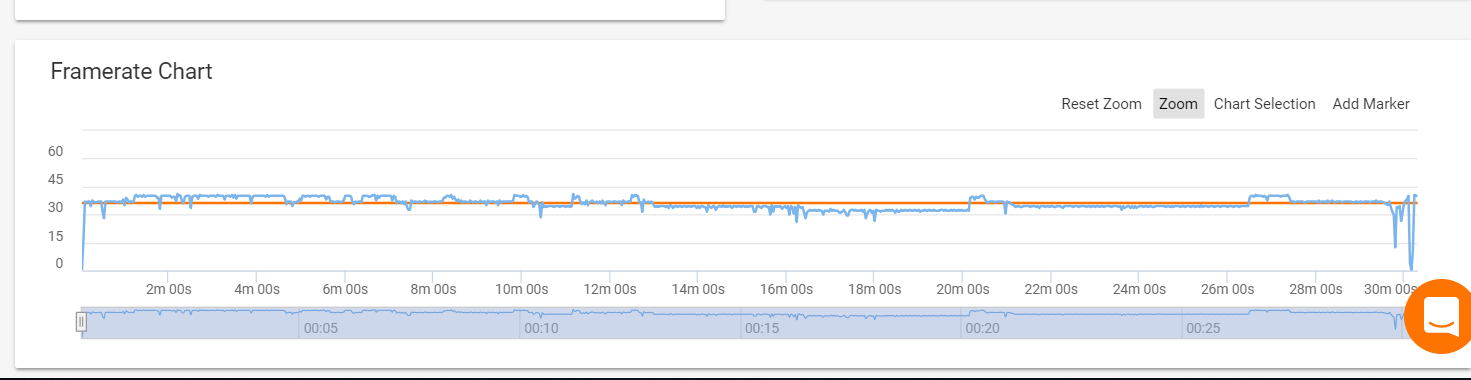Switch to Chart Selection mode
Screen dimensions: 1471x380
coord(1264,104)
